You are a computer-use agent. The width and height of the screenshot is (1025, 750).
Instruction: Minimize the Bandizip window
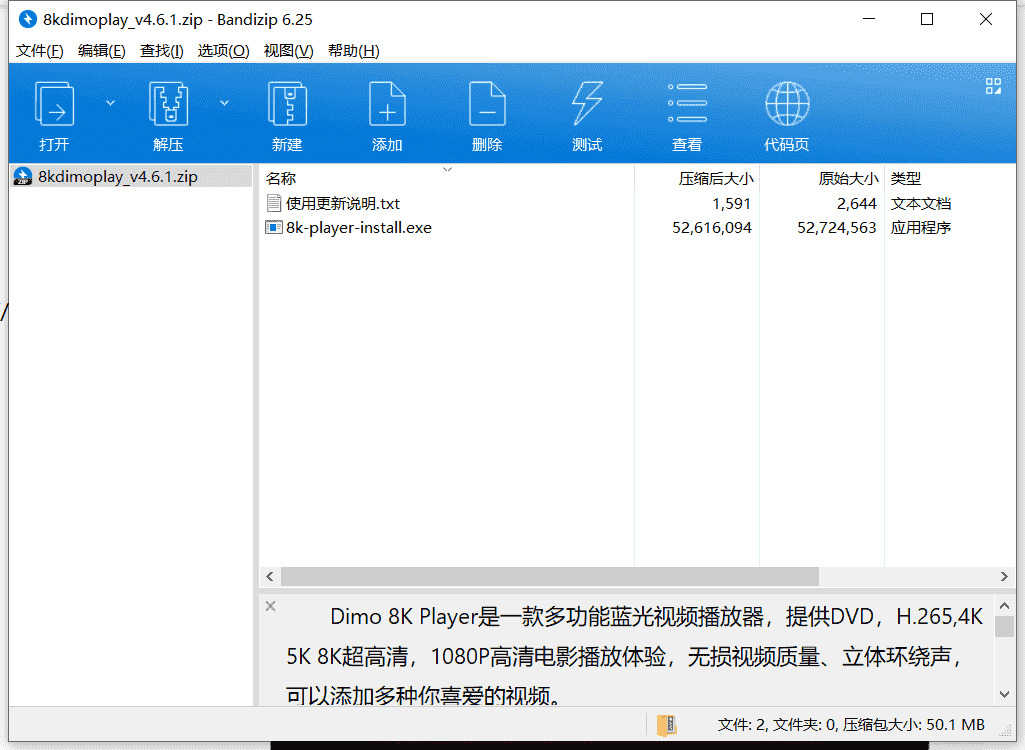click(x=869, y=20)
